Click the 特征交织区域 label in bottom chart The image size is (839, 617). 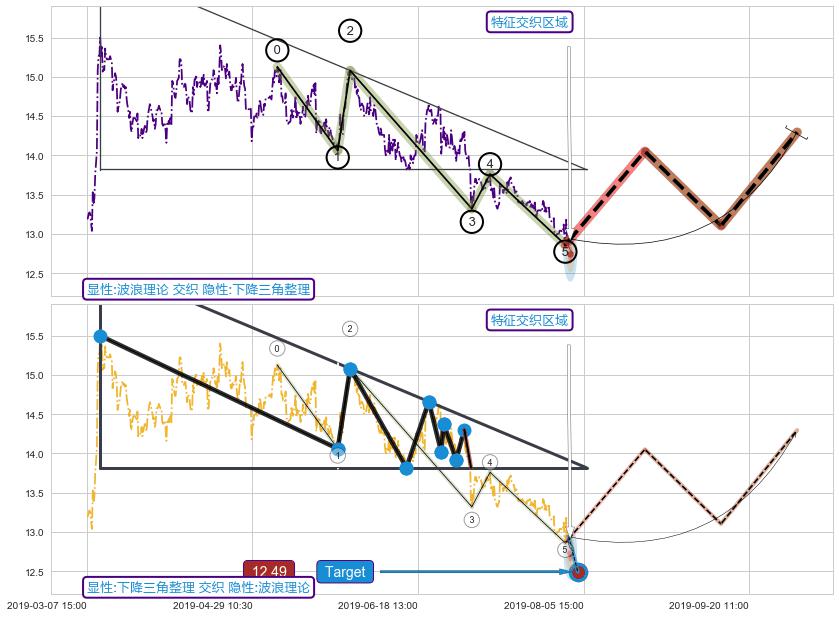[x=530, y=320]
